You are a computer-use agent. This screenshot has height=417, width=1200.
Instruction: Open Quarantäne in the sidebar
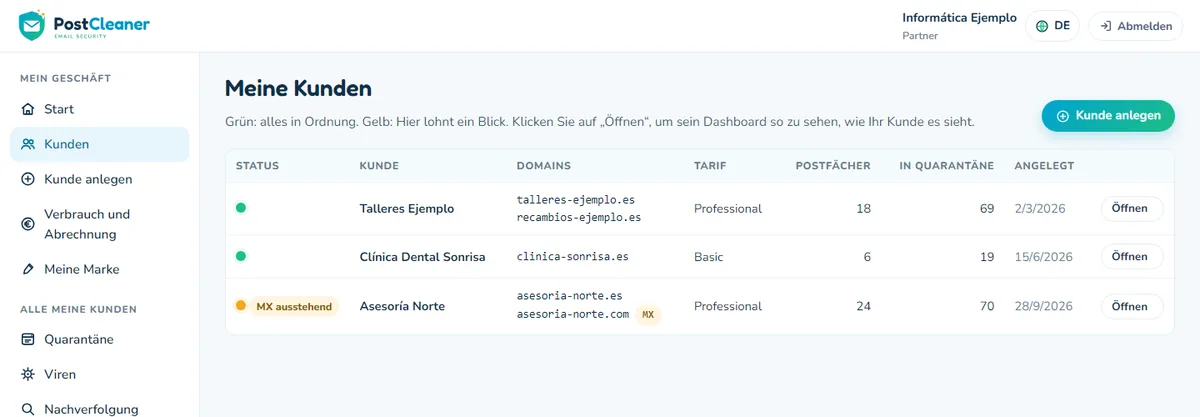pyautogui.click(x=100, y=339)
